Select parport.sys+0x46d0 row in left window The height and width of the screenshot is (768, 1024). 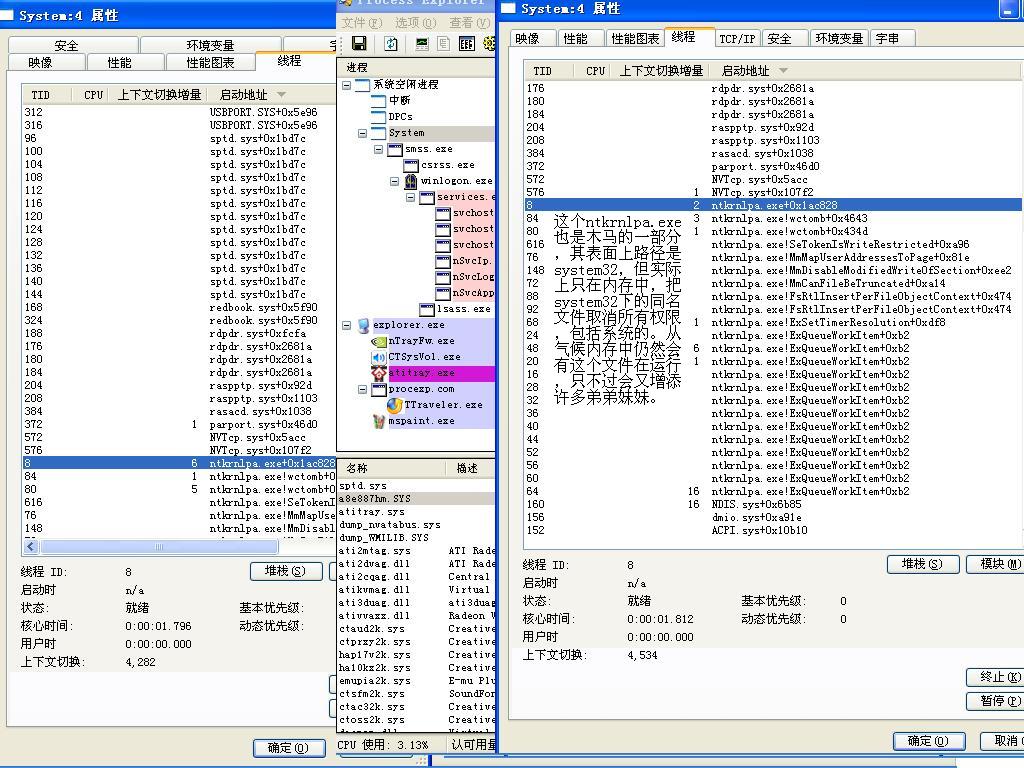179,424
